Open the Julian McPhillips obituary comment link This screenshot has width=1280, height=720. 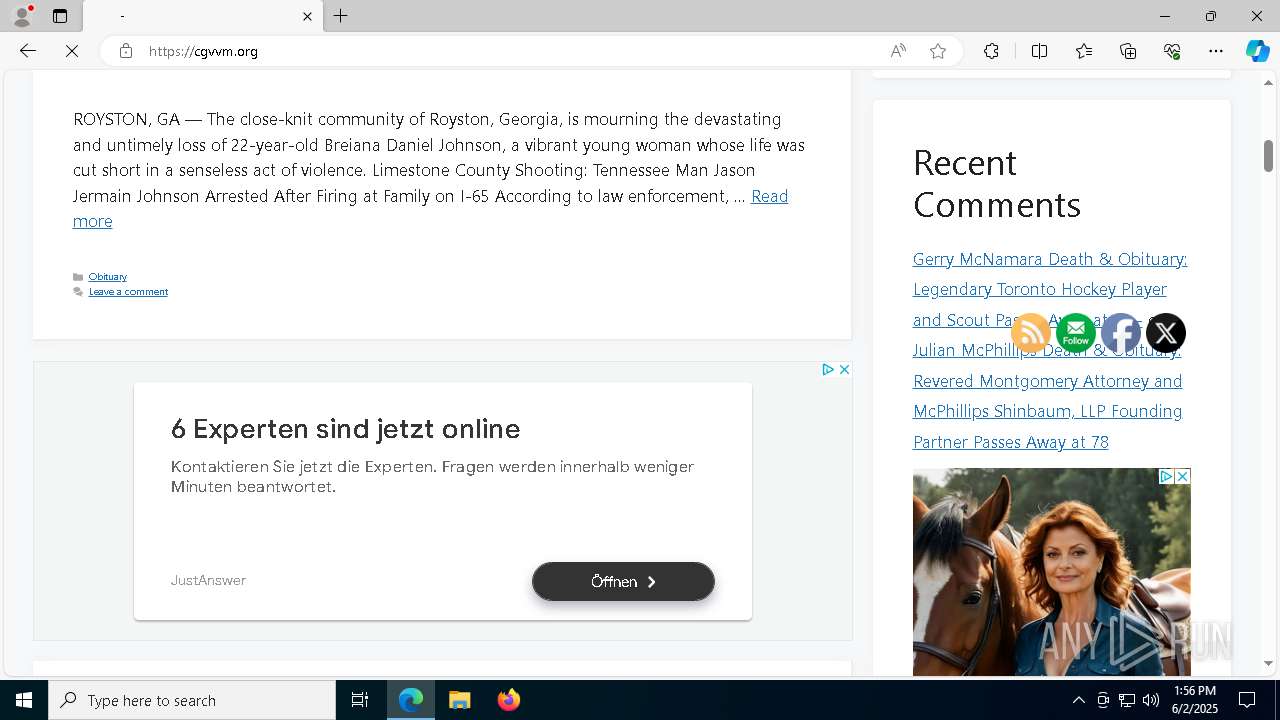1048,396
